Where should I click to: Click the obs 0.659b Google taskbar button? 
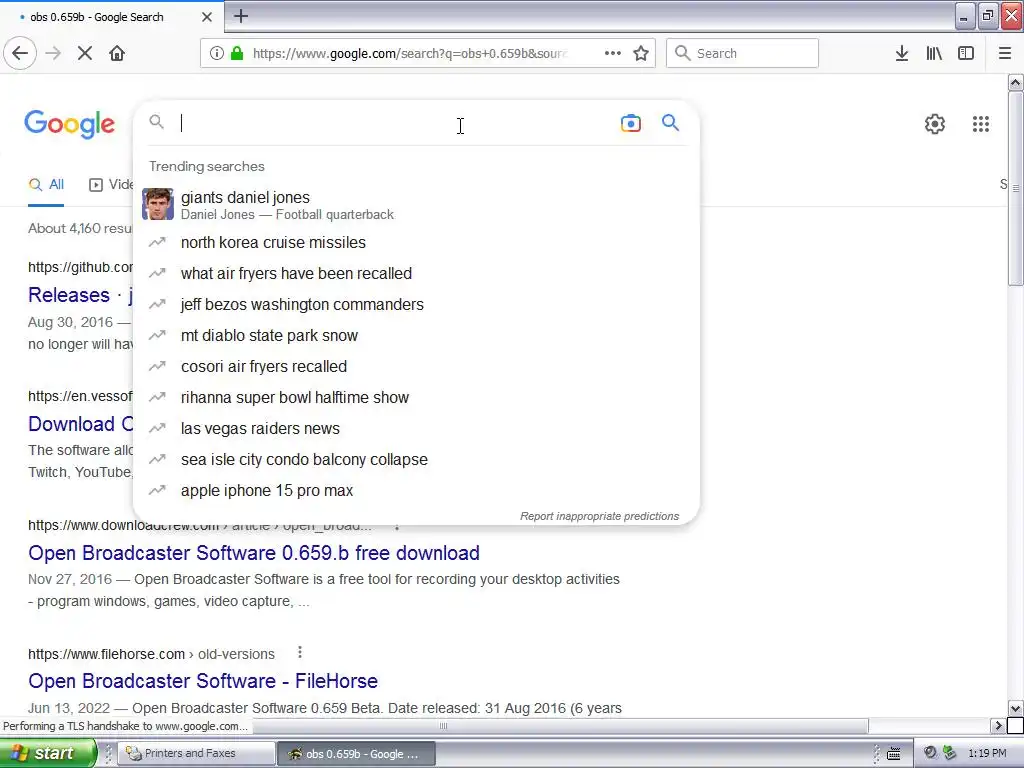[x=356, y=754]
